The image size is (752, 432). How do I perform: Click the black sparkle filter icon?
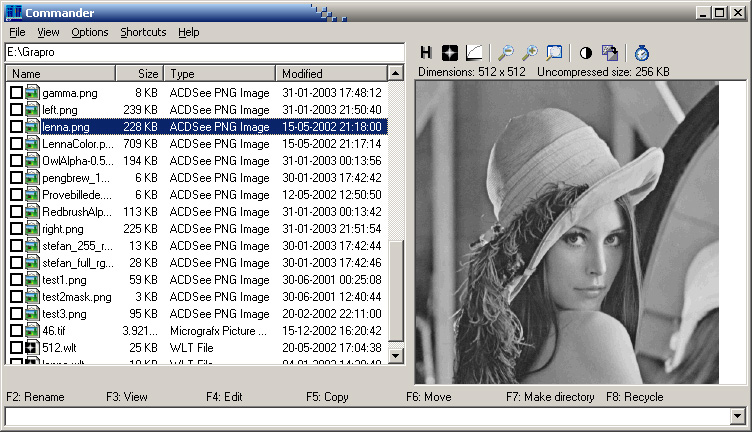point(451,52)
